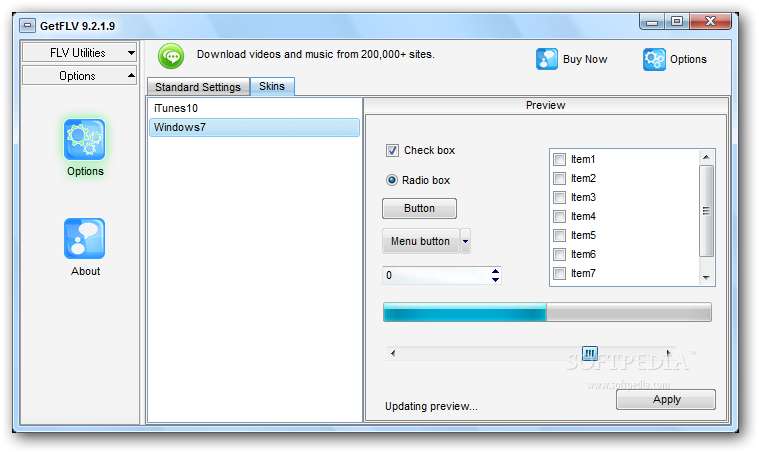759x453 pixels.
Task: Click the Buy Now link text
Action: 585,59
